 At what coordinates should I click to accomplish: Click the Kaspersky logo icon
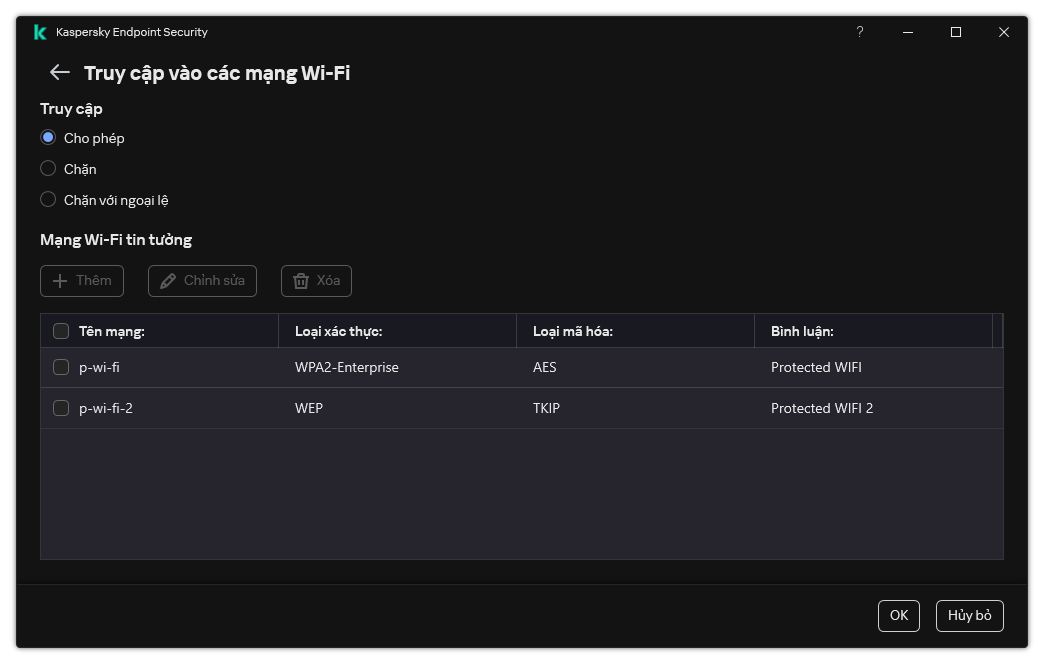[40, 32]
